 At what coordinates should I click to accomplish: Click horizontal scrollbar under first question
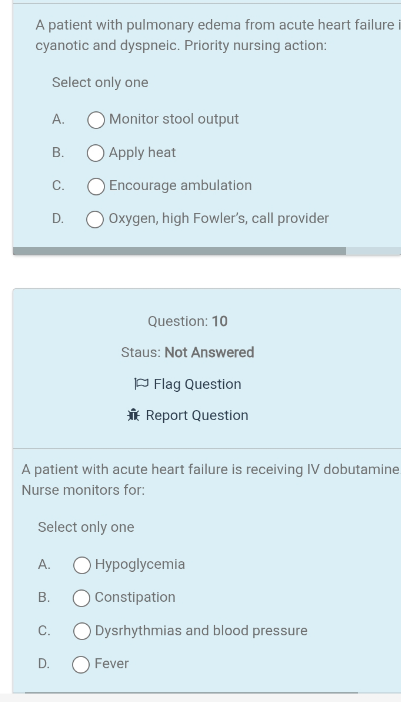click(x=179, y=251)
